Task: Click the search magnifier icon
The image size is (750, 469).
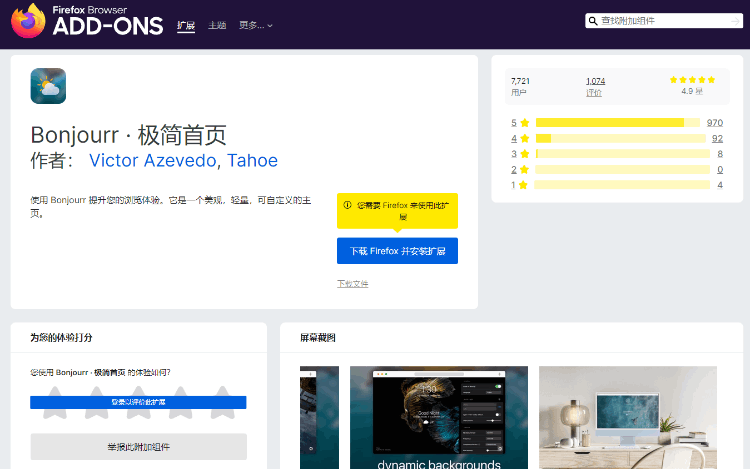Action: coord(593,21)
